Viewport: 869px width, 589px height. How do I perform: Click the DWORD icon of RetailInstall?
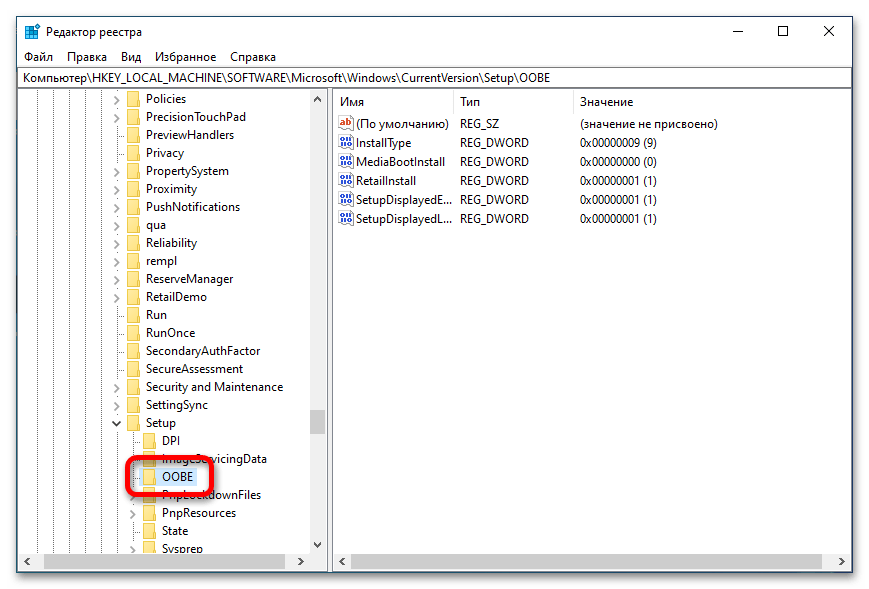[346, 180]
